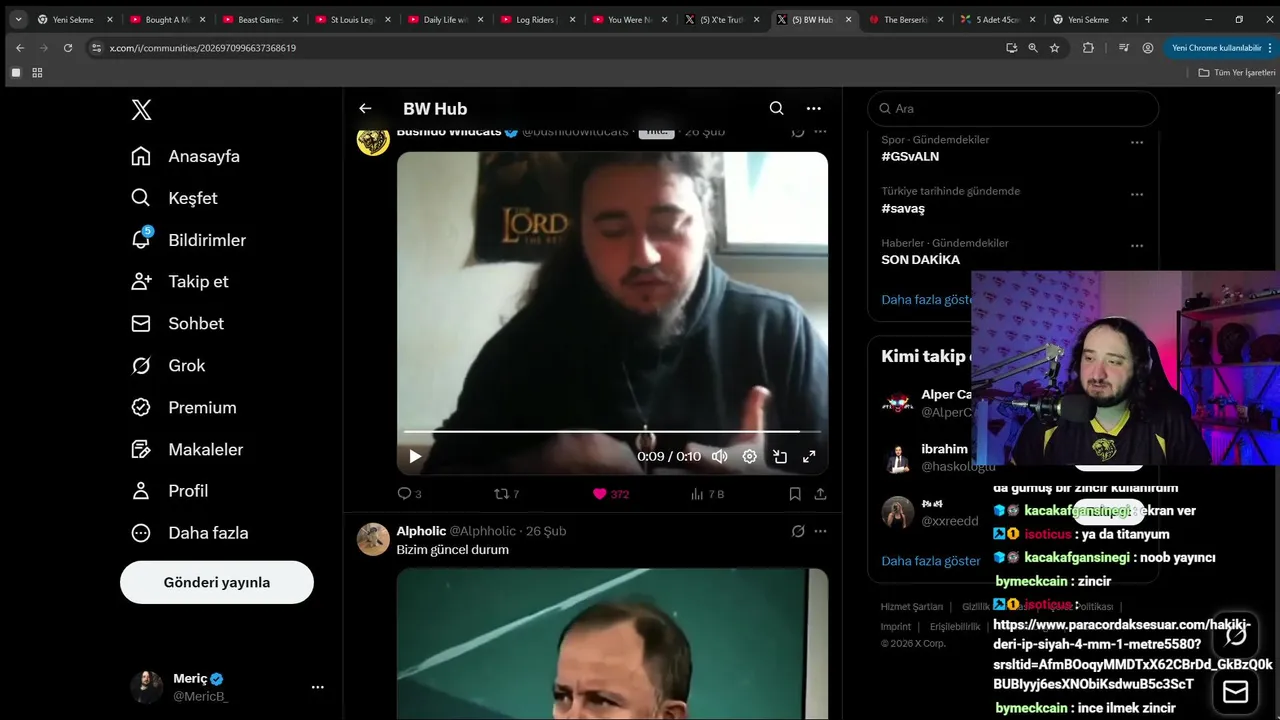Open Grok action on Alpholic post
Screen dimensions: 1280x720
[798, 531]
